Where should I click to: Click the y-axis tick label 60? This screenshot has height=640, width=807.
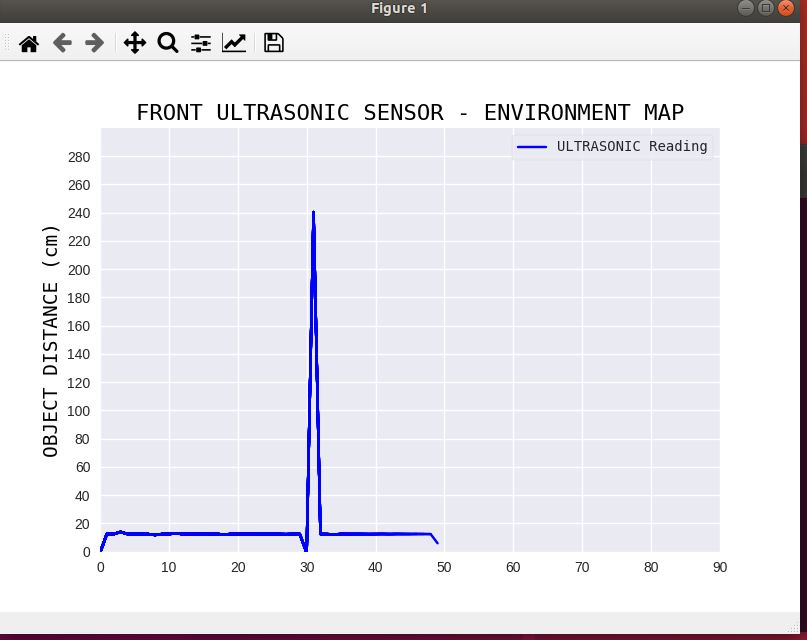pos(83,467)
